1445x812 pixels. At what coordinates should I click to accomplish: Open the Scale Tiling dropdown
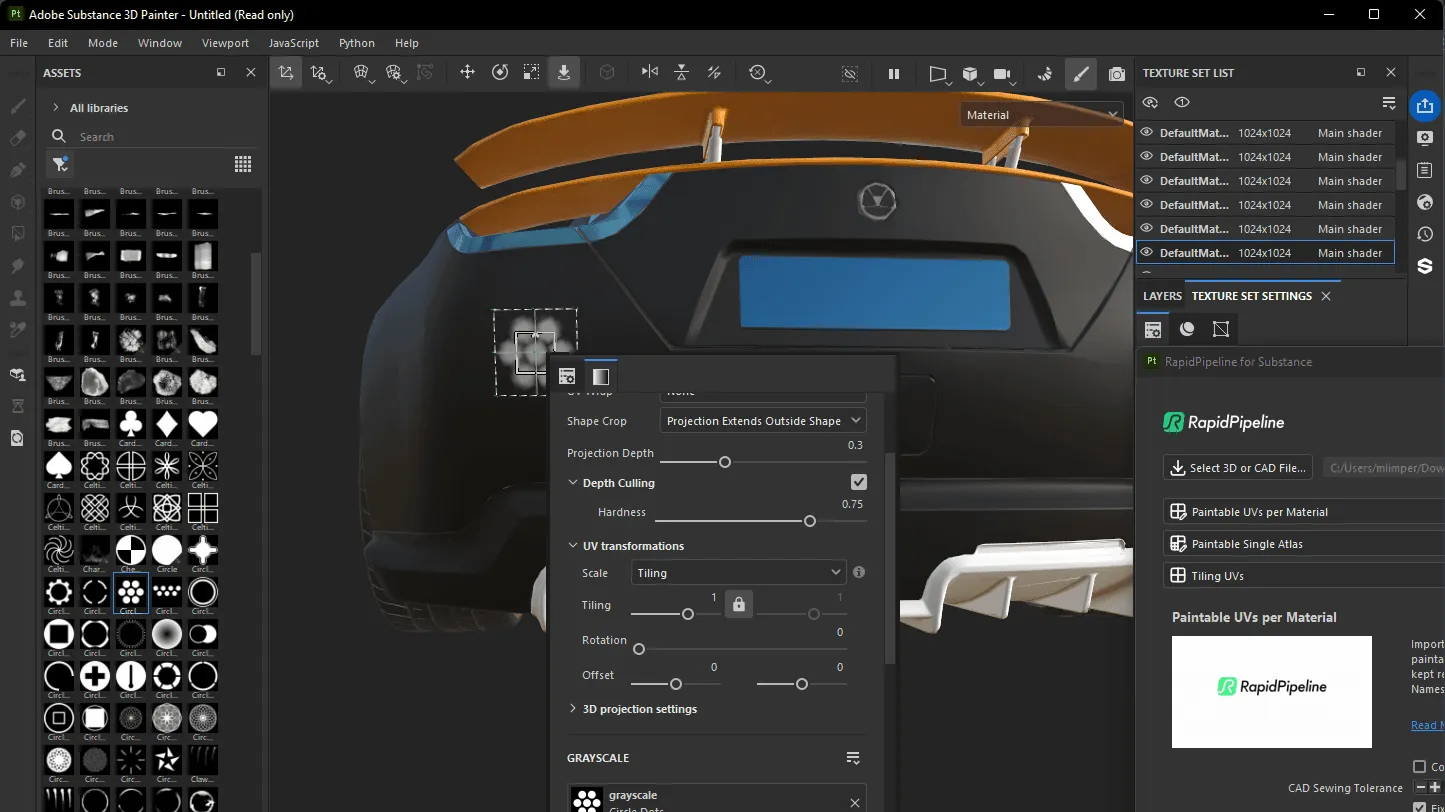tap(739, 573)
